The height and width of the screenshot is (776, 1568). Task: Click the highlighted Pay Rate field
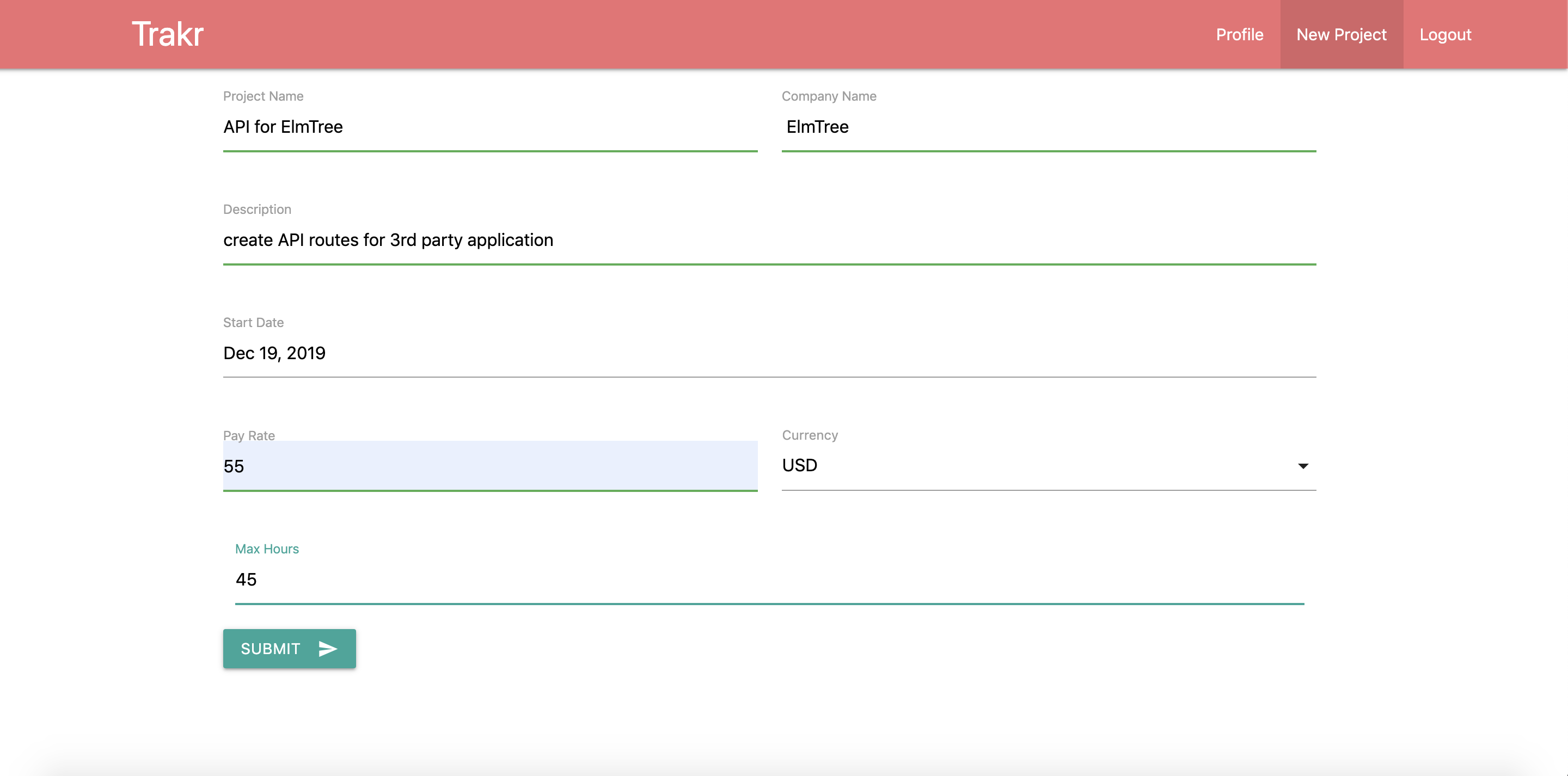click(x=487, y=466)
